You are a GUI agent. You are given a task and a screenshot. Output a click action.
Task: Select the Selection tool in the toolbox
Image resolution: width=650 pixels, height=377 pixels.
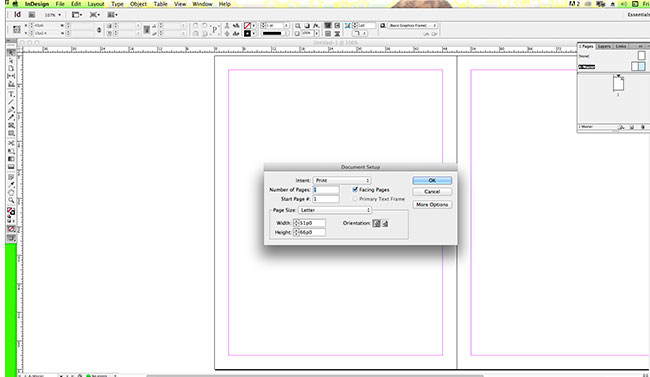(x=11, y=53)
